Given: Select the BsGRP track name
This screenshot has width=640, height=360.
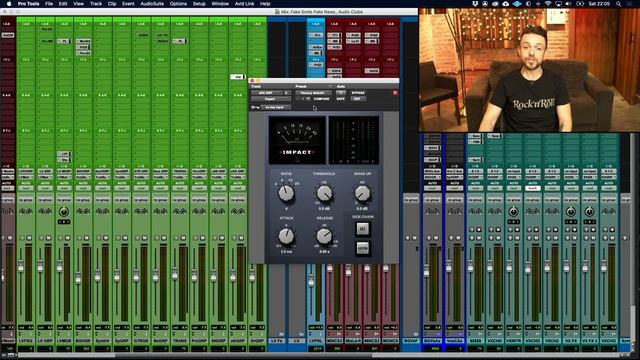Looking at the screenshot, I should tap(160, 340).
